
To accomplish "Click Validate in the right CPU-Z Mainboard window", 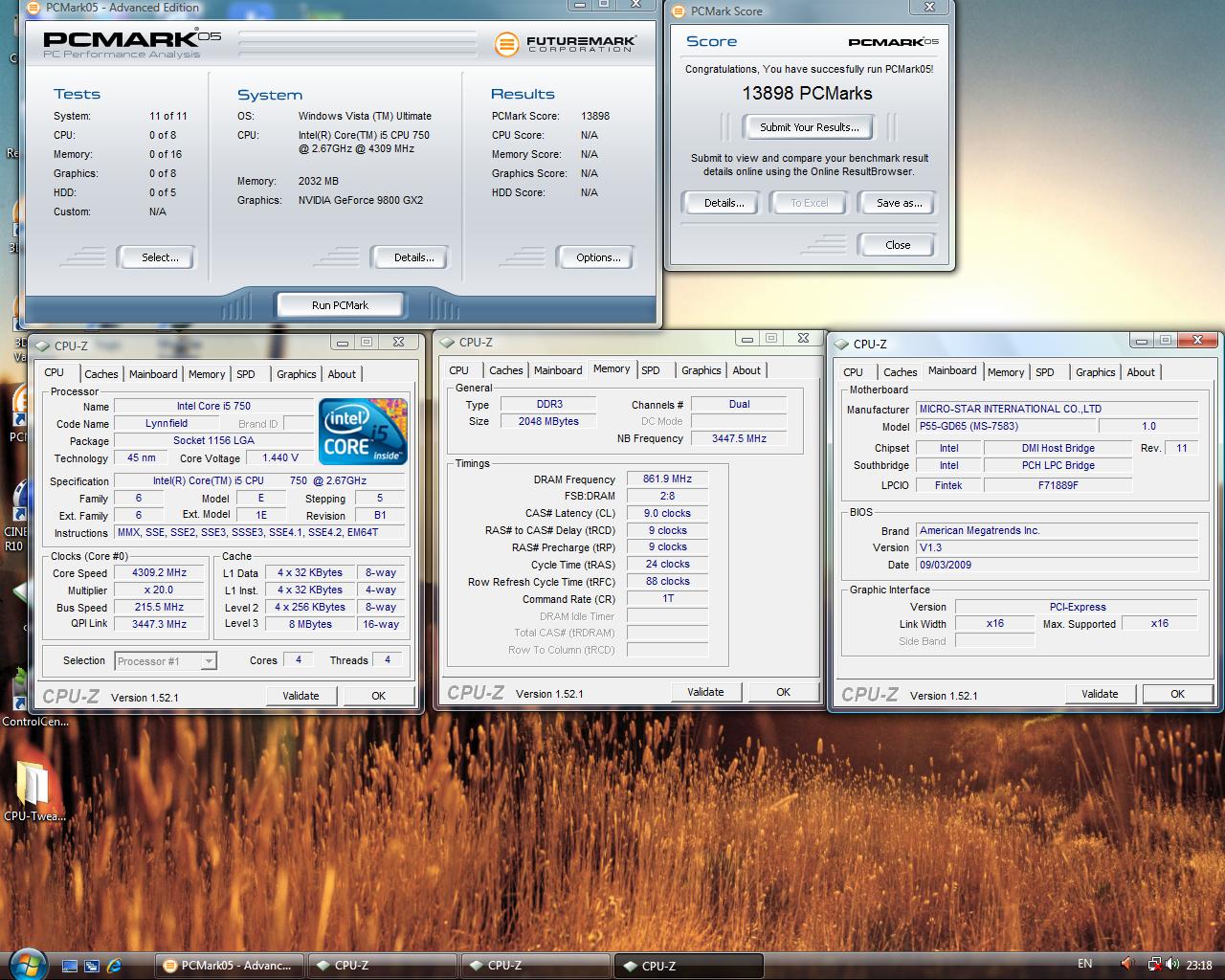I will (1100, 694).
